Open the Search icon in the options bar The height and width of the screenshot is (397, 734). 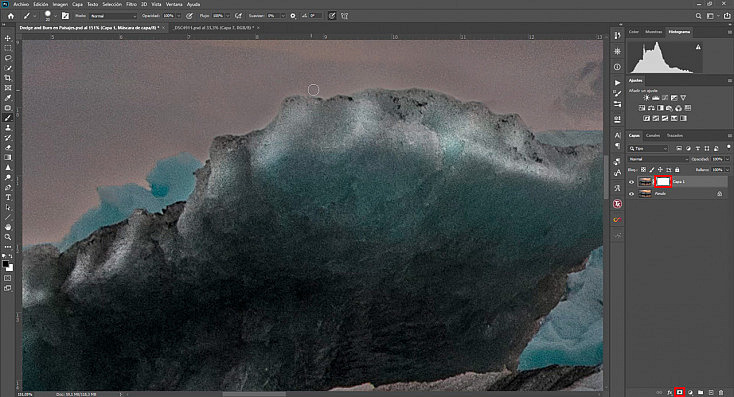pos(698,16)
